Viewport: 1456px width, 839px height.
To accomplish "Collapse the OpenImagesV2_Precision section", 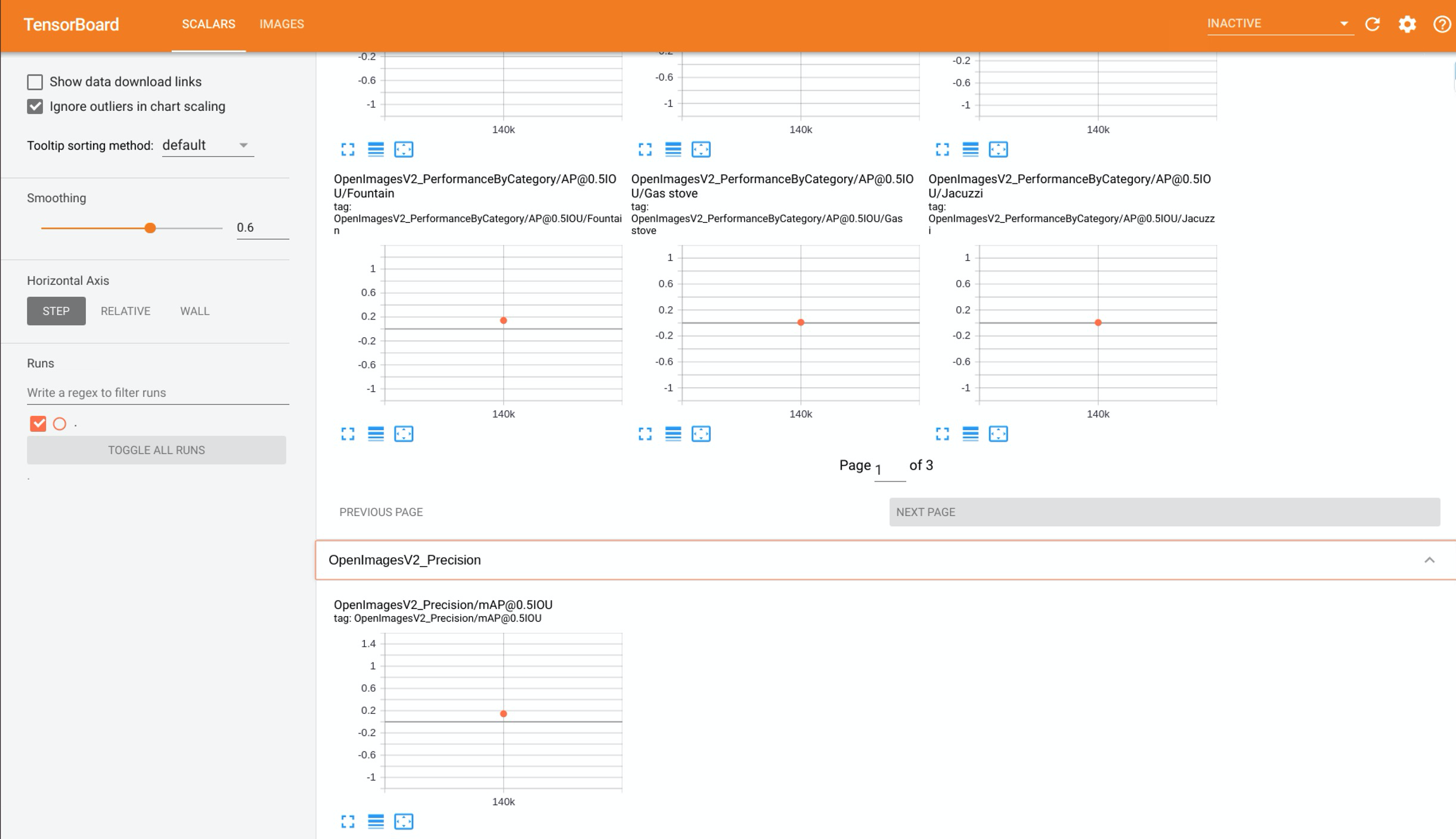I will tap(1429, 560).
